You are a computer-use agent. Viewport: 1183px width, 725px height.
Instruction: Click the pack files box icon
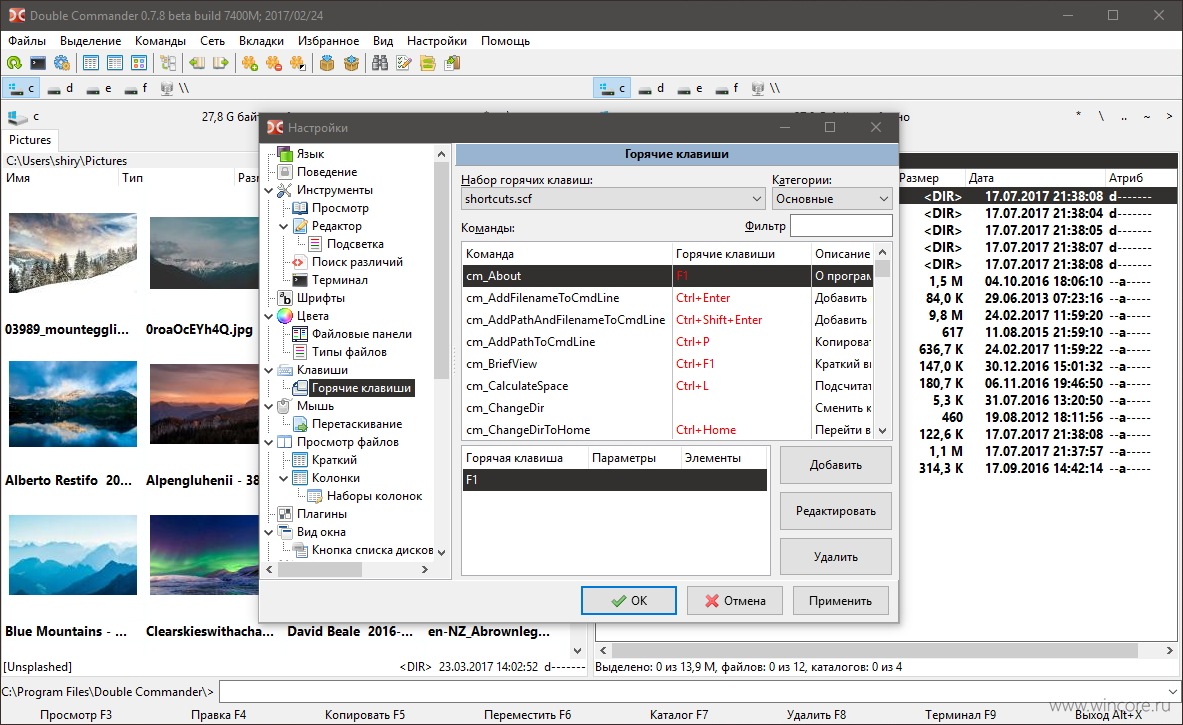click(x=327, y=63)
